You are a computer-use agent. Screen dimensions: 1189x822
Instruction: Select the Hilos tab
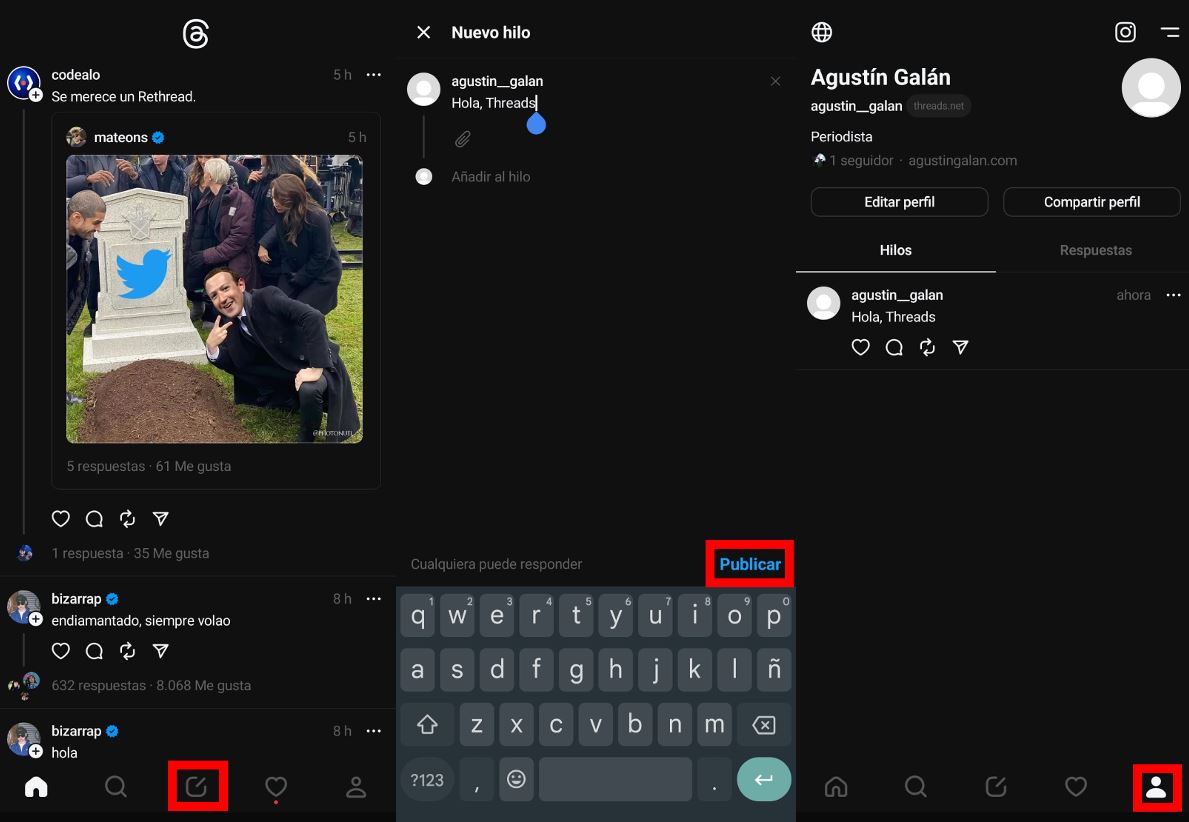[895, 250]
